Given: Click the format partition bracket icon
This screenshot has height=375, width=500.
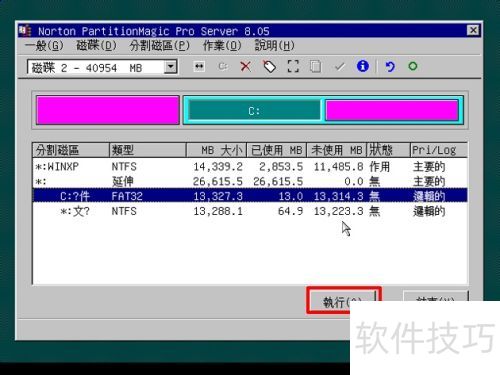Looking at the screenshot, I should tap(293, 67).
